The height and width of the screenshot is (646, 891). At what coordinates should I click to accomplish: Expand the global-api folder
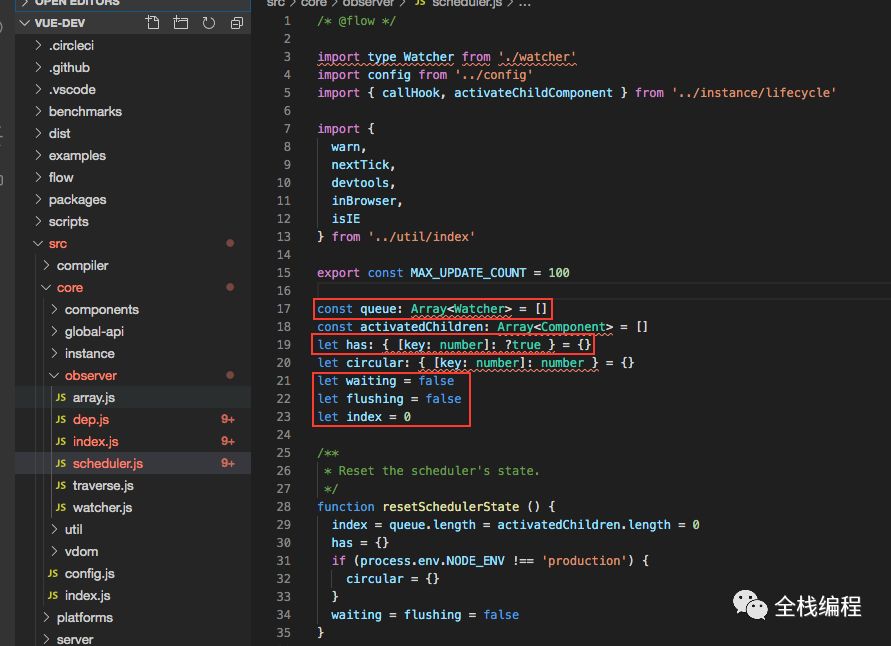click(54, 331)
